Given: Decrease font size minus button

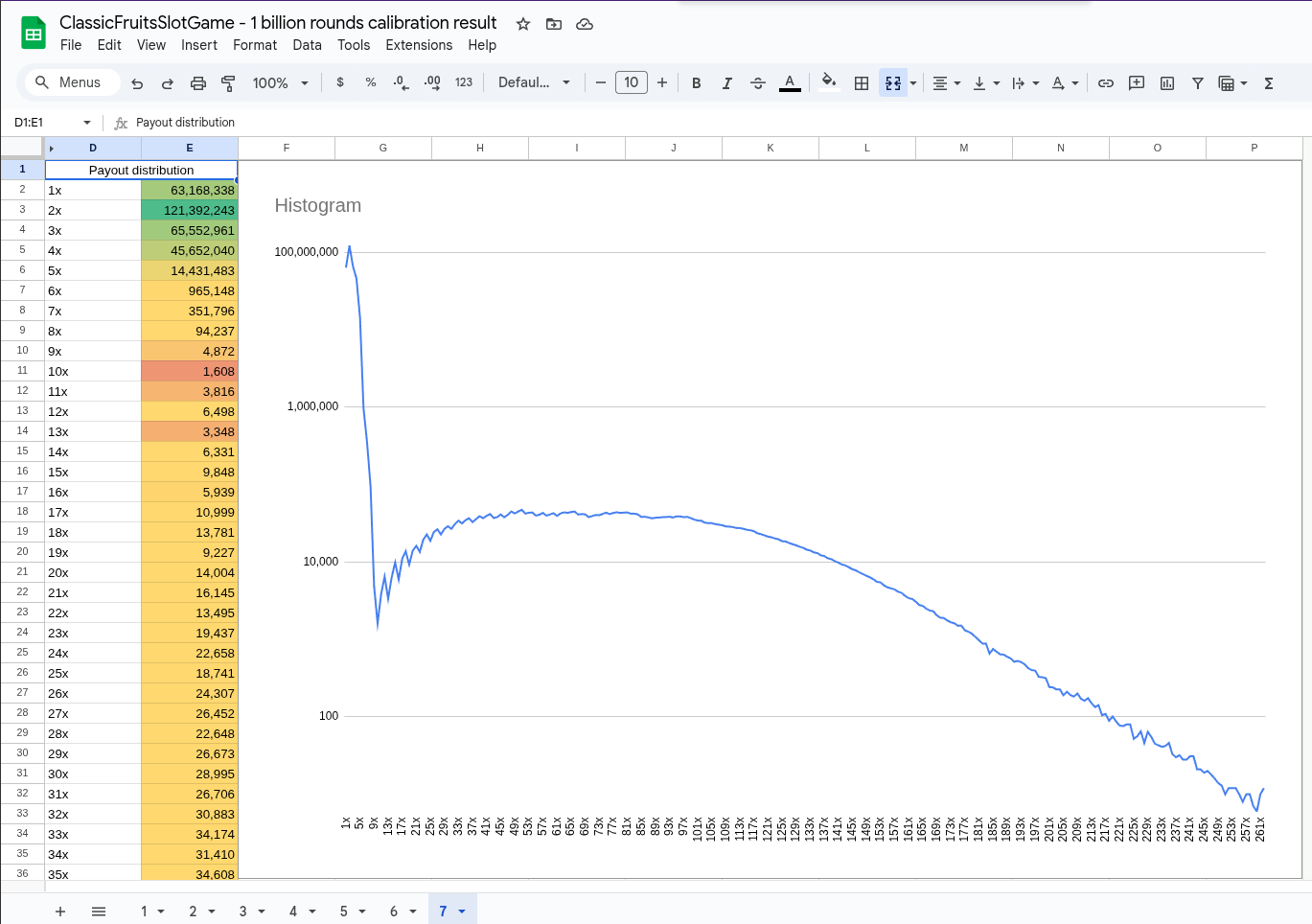Looking at the screenshot, I should (x=601, y=82).
